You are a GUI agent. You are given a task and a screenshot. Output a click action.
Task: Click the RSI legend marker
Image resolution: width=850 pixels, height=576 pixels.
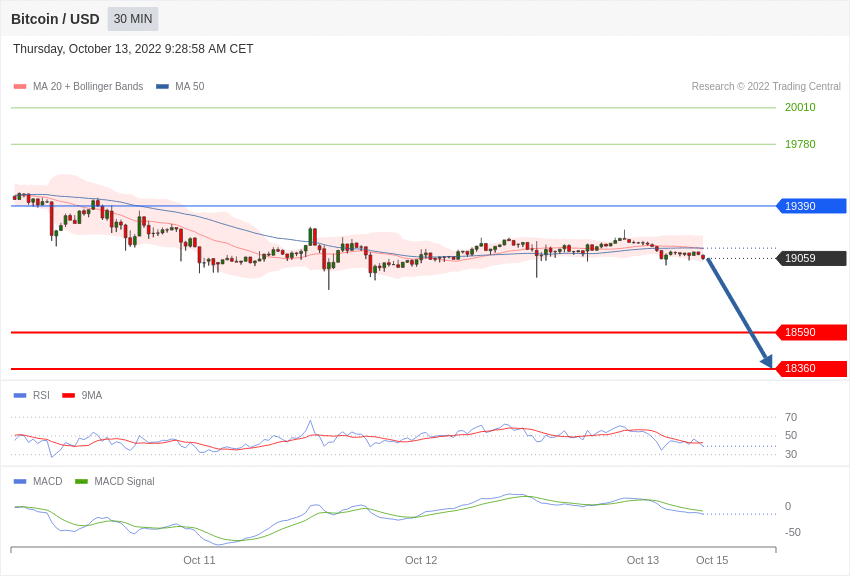click(20, 396)
